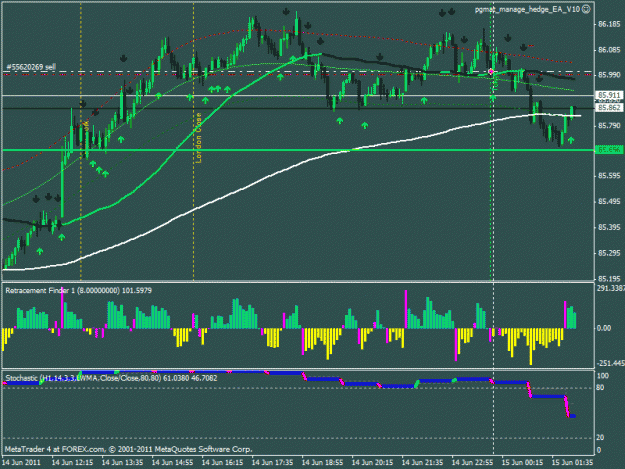Image resolution: width=625 pixels, height=469 pixels.
Task: Click the 85.595 price axis value
Action: 609,176
